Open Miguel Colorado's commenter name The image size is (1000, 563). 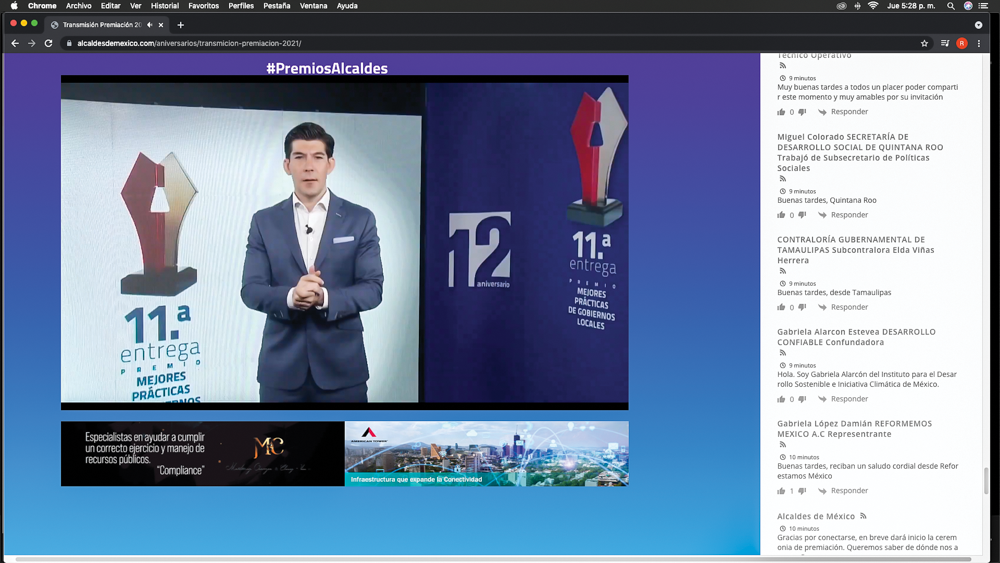[860, 152]
